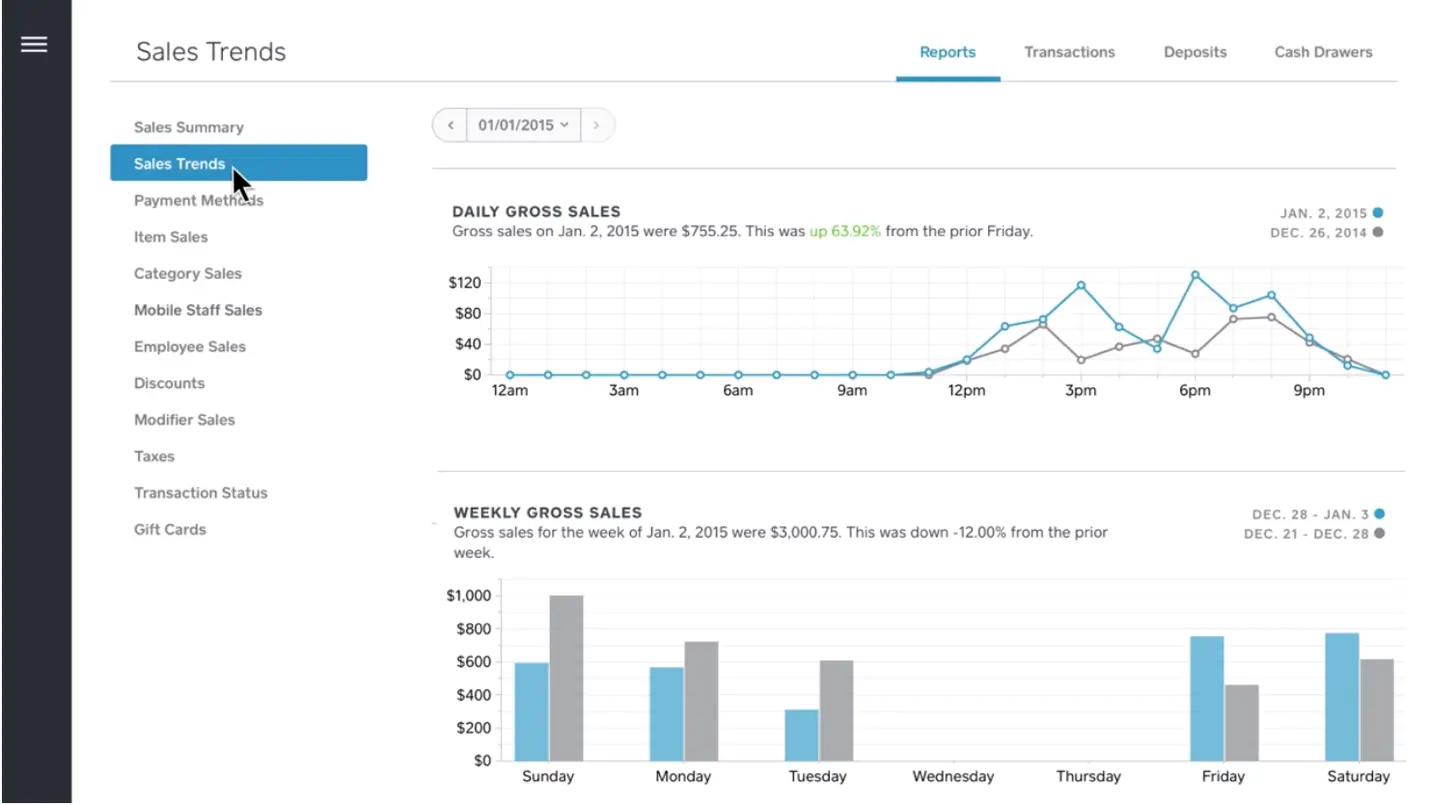Select Gift Cards in the sidebar
Screen dimensions: 1430x805
pos(170,529)
